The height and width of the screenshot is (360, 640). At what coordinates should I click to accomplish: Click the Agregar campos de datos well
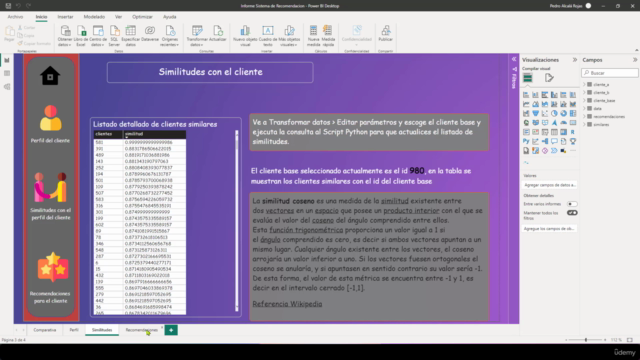(x=550, y=185)
